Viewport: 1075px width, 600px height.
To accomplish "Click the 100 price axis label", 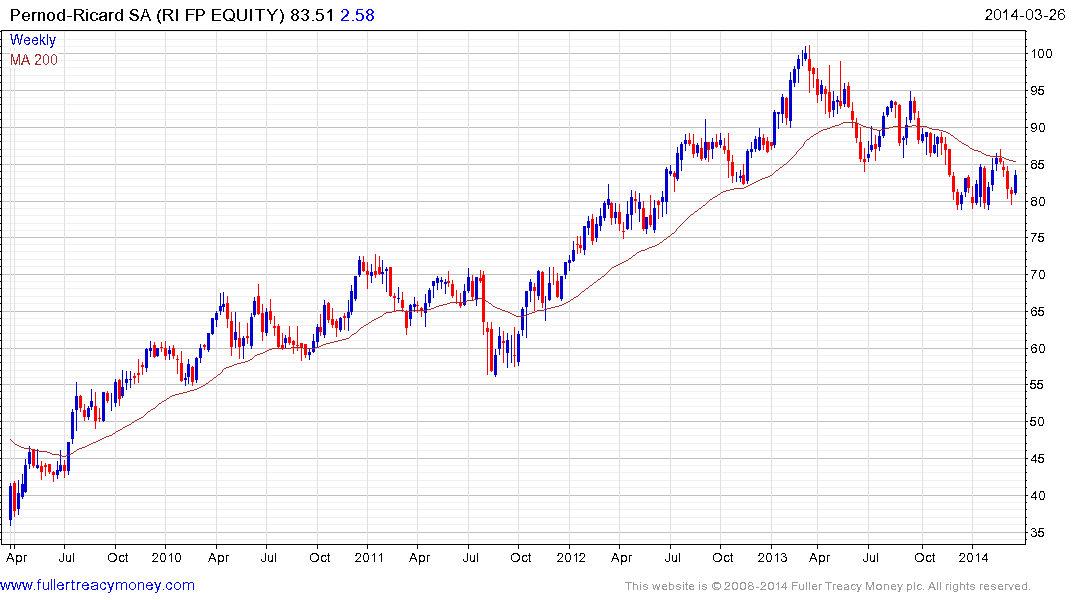I will 1042,53.
